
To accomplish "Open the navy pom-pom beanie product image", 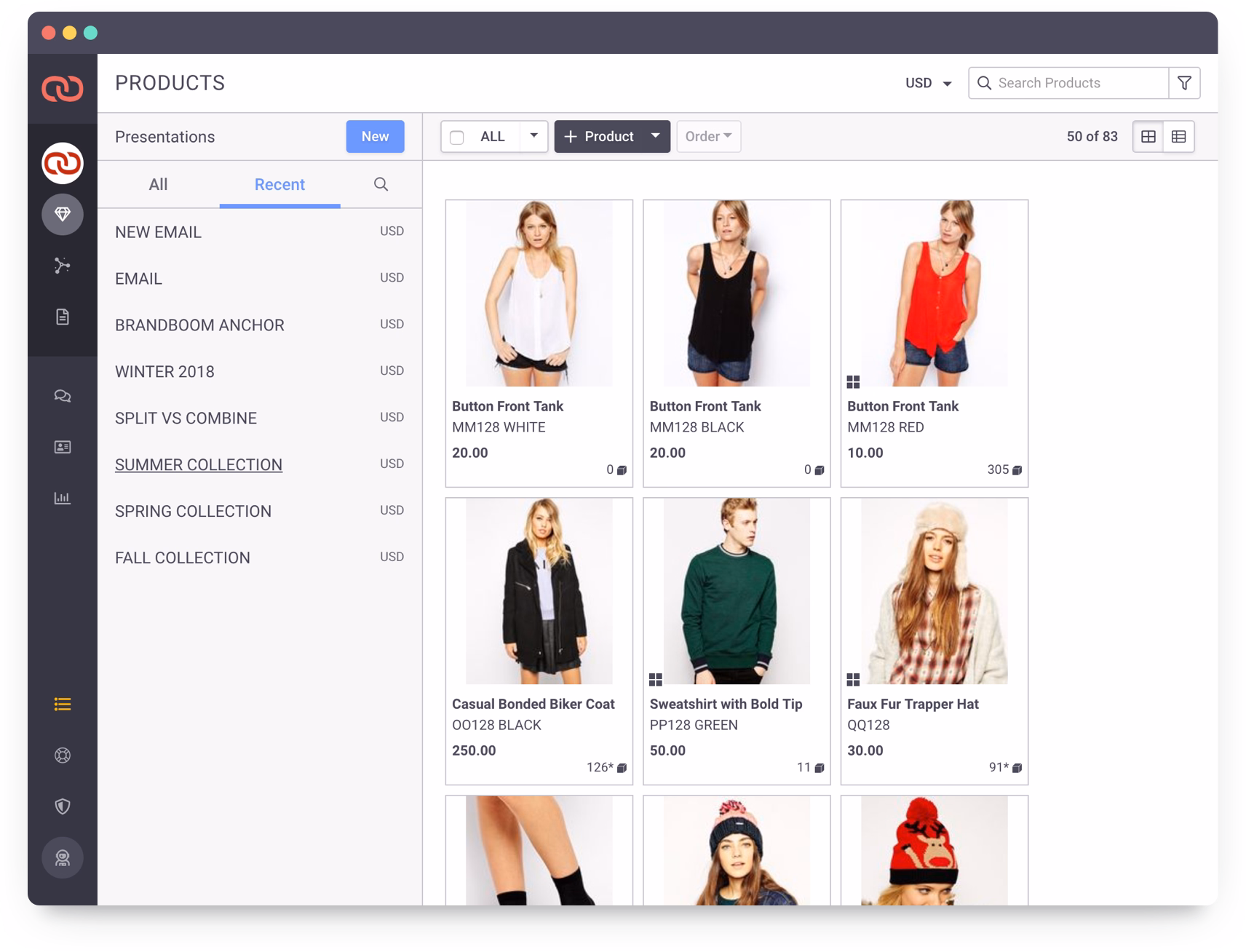I will point(737,851).
